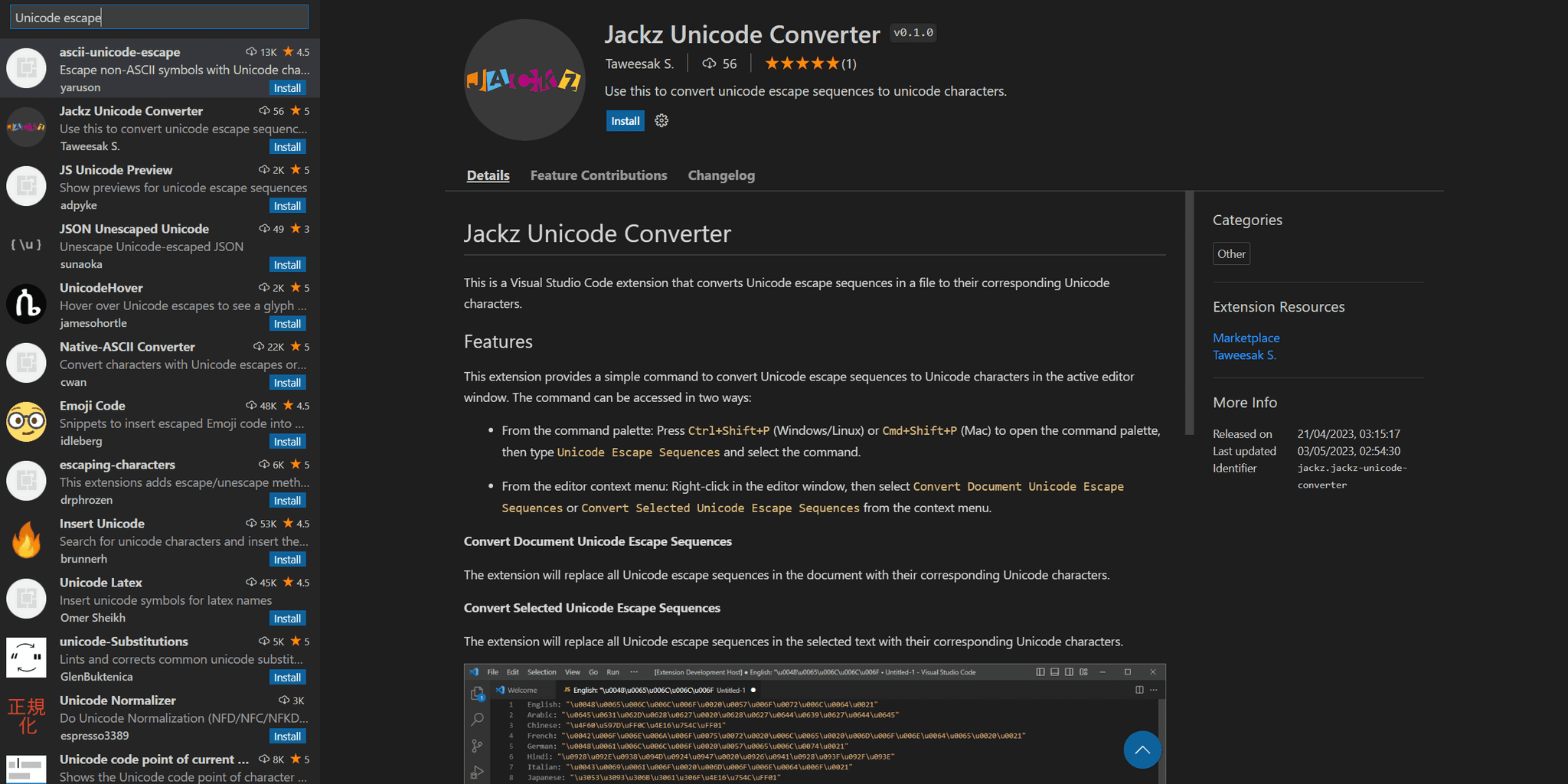Click the ascii-unicode-escape extension icon
The image size is (1568, 784).
click(x=27, y=69)
